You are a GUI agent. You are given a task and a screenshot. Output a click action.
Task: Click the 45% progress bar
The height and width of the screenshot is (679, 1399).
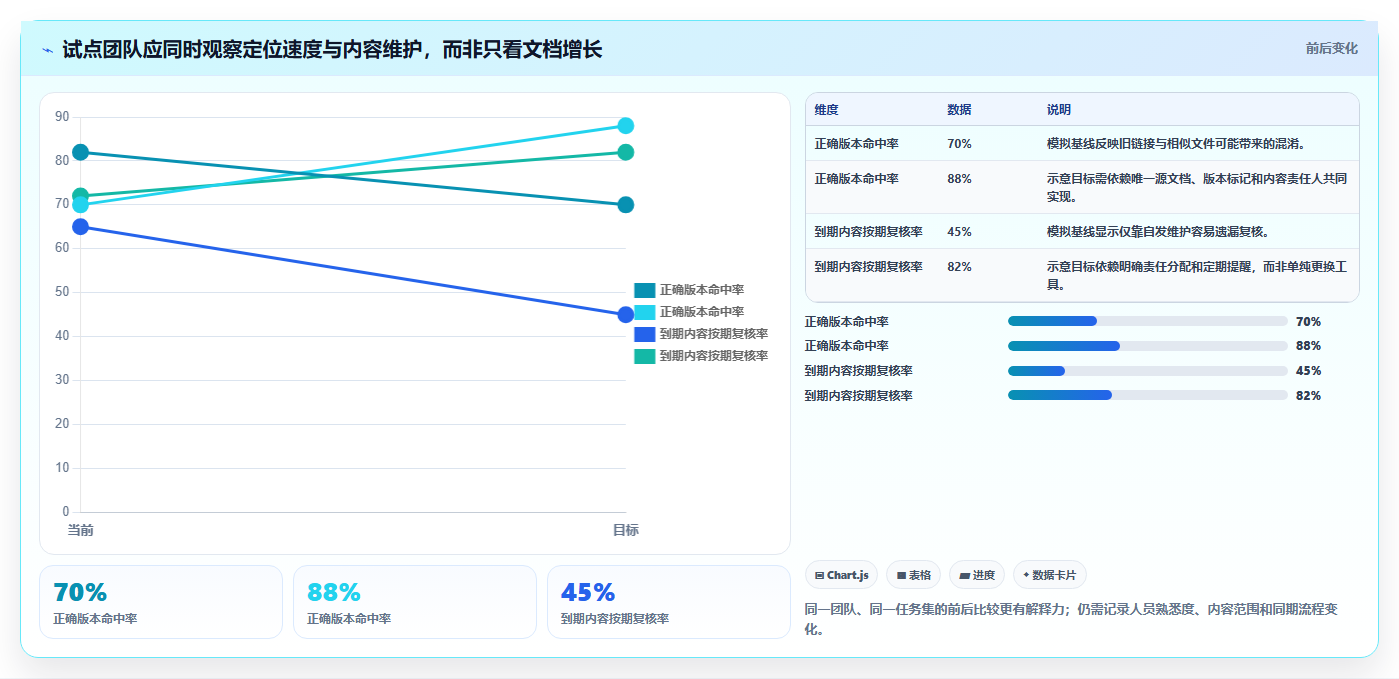coord(1148,371)
